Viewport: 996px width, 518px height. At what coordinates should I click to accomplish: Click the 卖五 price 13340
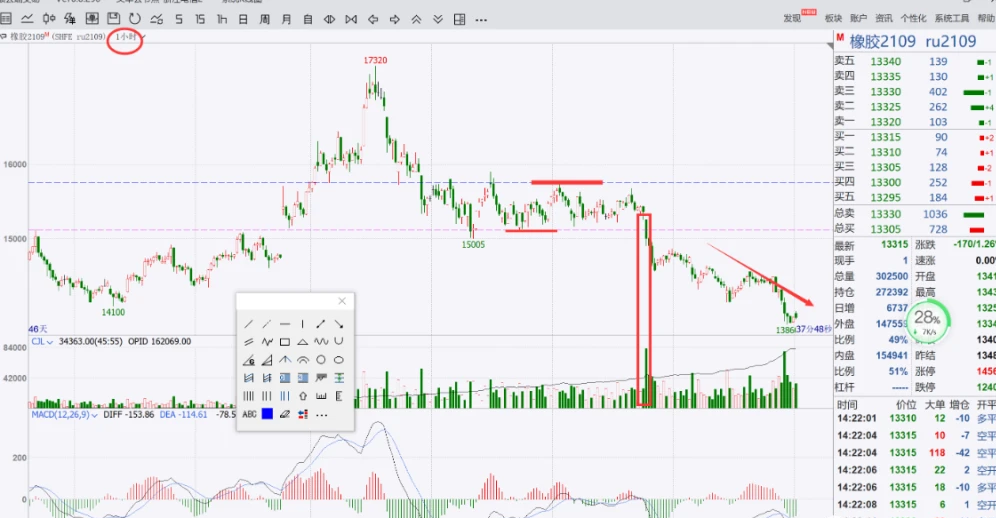[x=885, y=62]
